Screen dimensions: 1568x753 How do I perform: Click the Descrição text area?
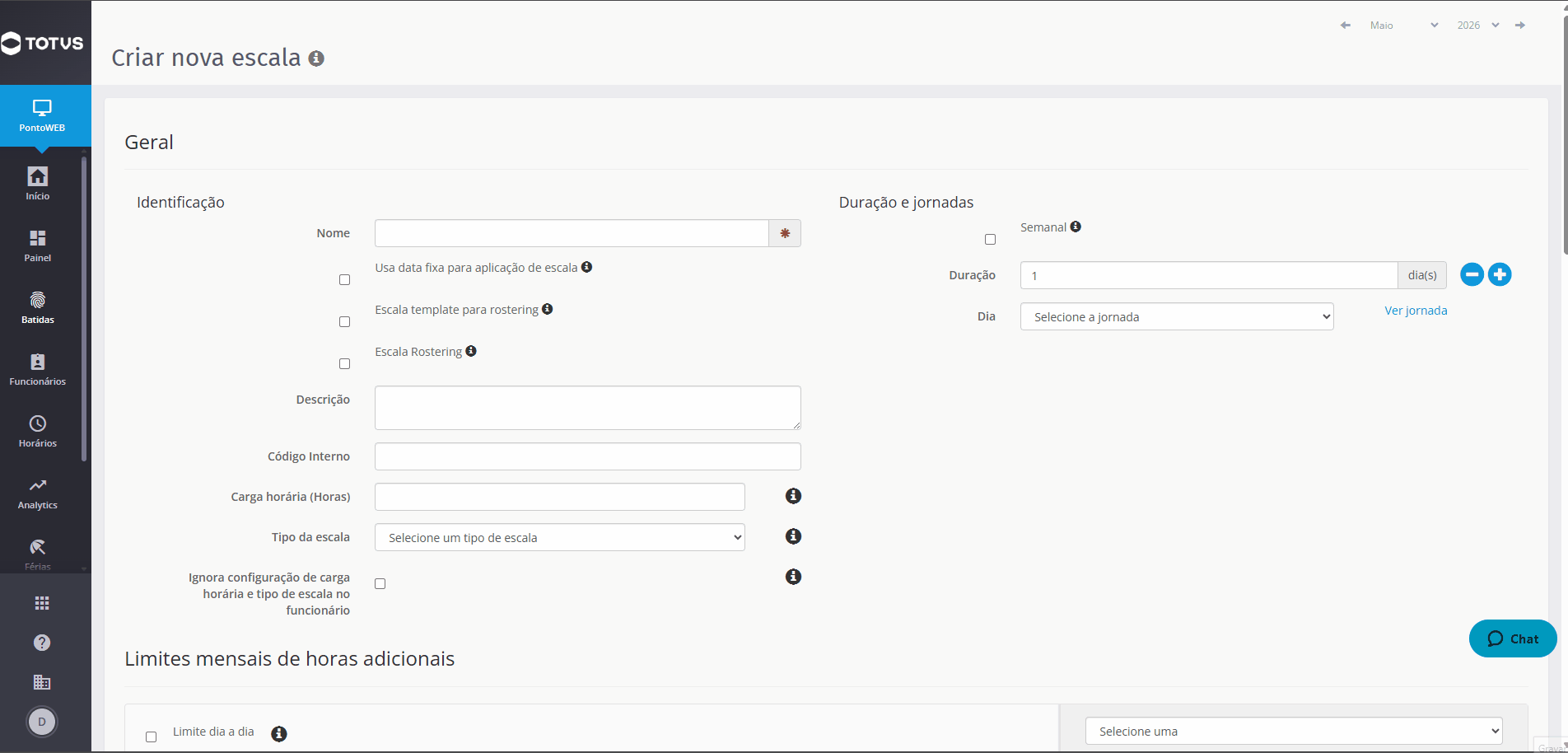588,408
